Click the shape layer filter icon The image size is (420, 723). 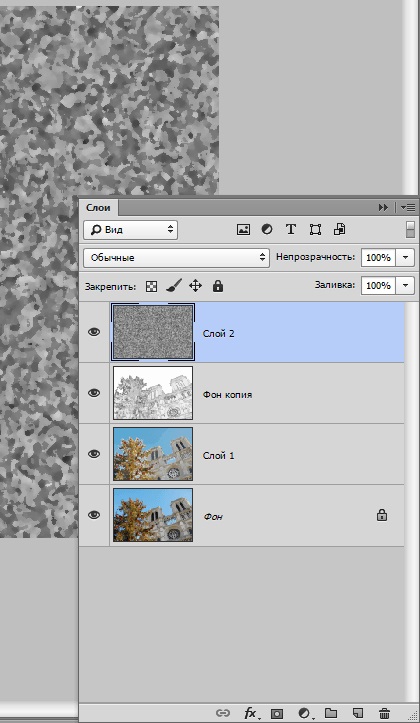pos(315,230)
